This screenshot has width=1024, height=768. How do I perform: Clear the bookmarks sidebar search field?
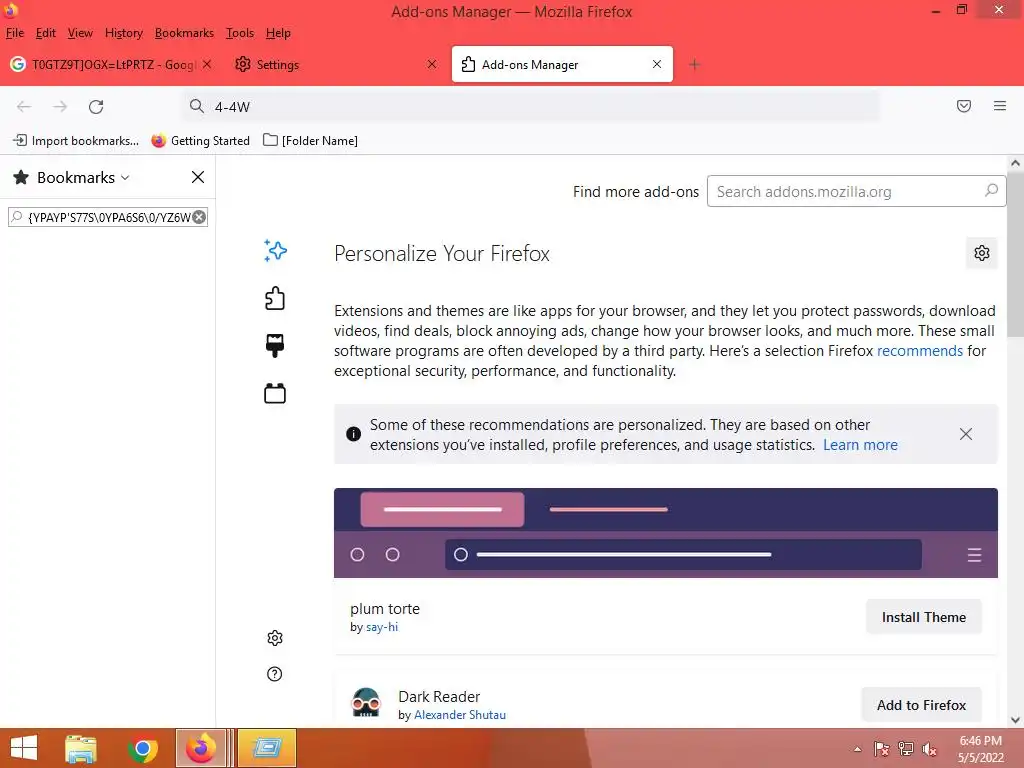coord(199,217)
